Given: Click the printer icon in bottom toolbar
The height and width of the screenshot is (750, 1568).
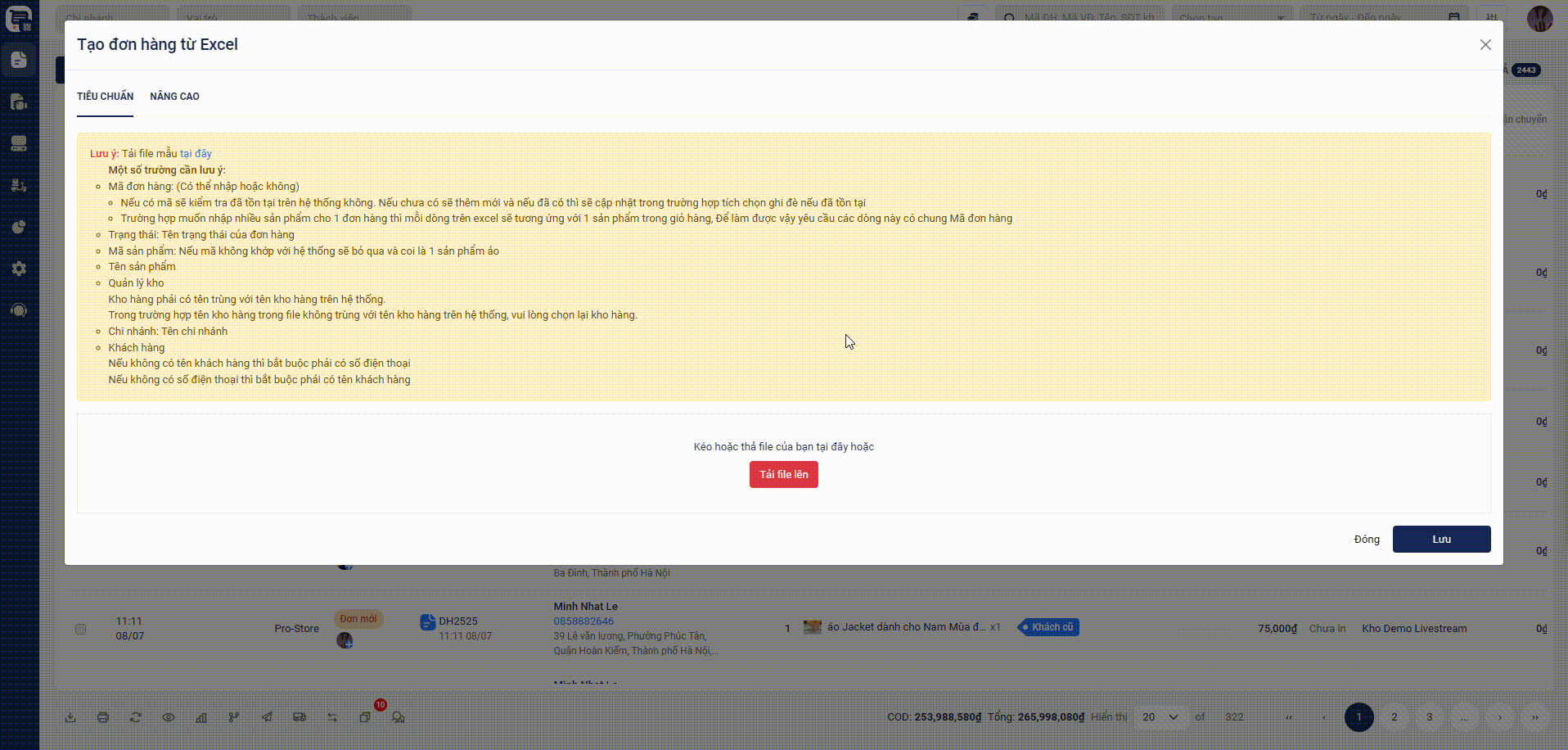Looking at the screenshot, I should tap(103, 717).
